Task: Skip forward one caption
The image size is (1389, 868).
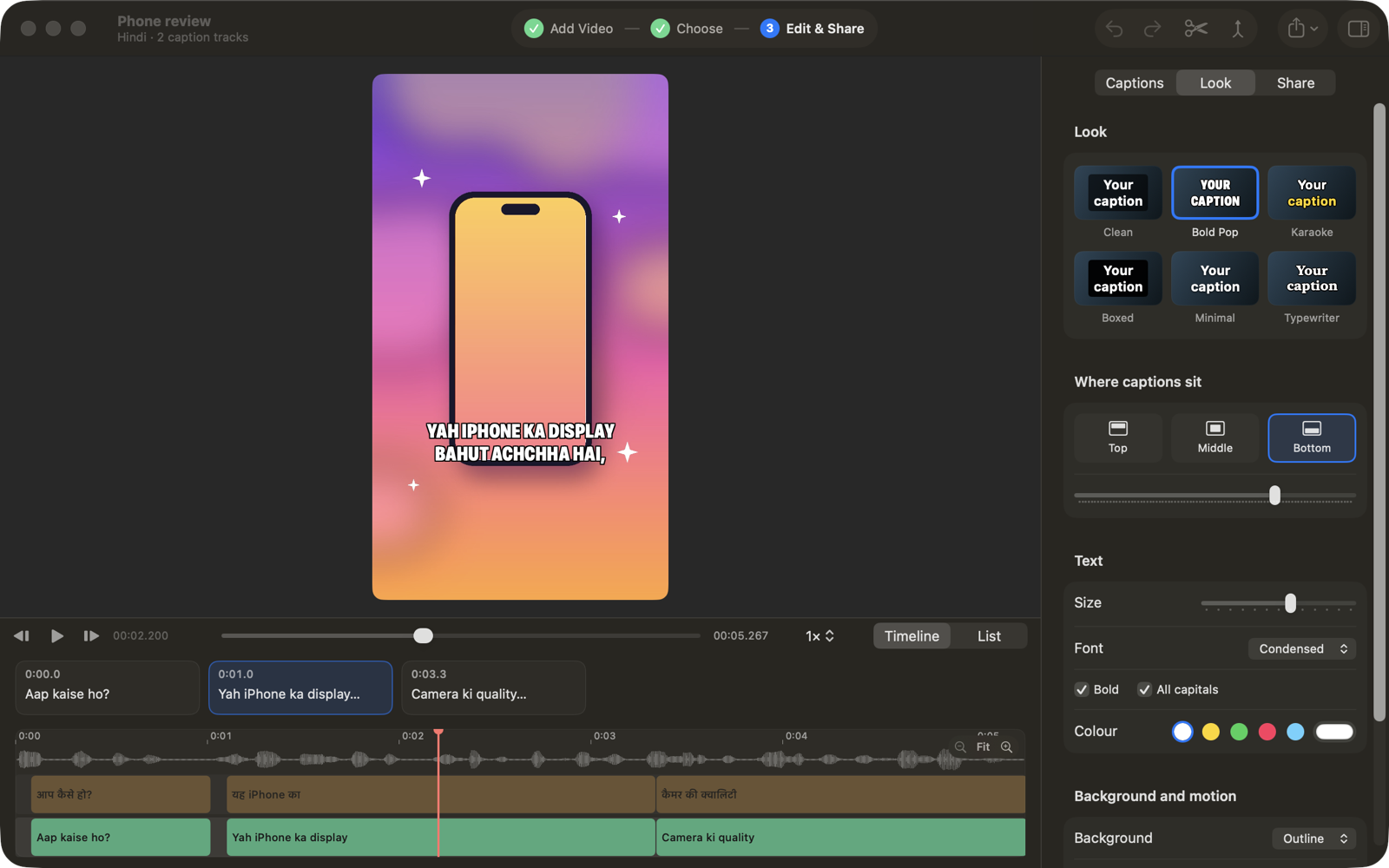Action: 91,636
